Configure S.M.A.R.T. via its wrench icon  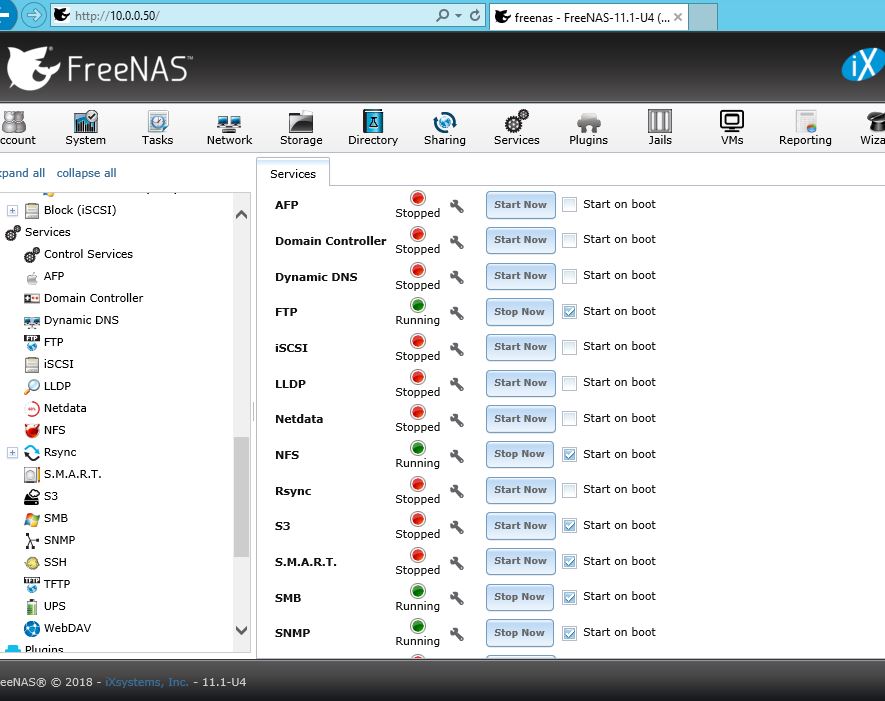(x=457, y=563)
